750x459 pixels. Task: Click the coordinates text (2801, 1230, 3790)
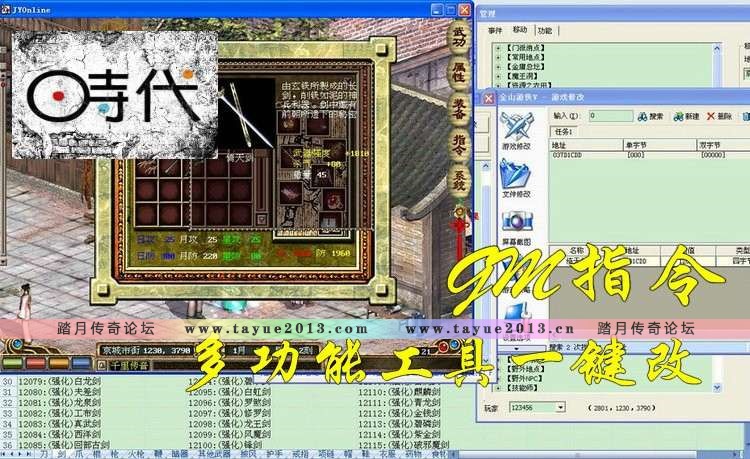622,408
